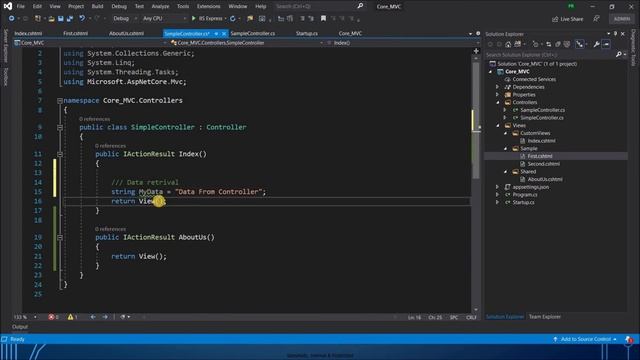Switch to the Team Explorer tab
Screen dimensions: 640x360
pos(545,317)
